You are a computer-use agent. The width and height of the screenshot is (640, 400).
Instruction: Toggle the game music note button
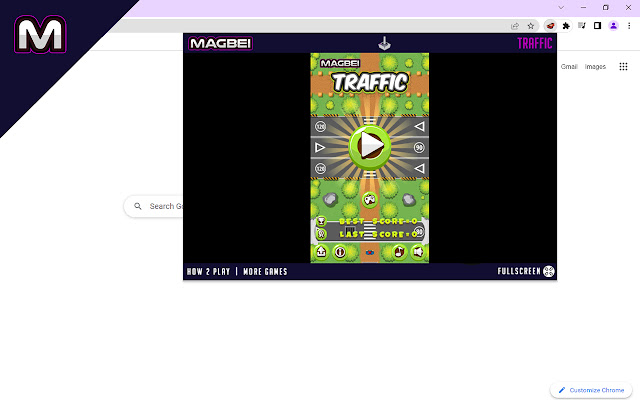click(x=399, y=252)
